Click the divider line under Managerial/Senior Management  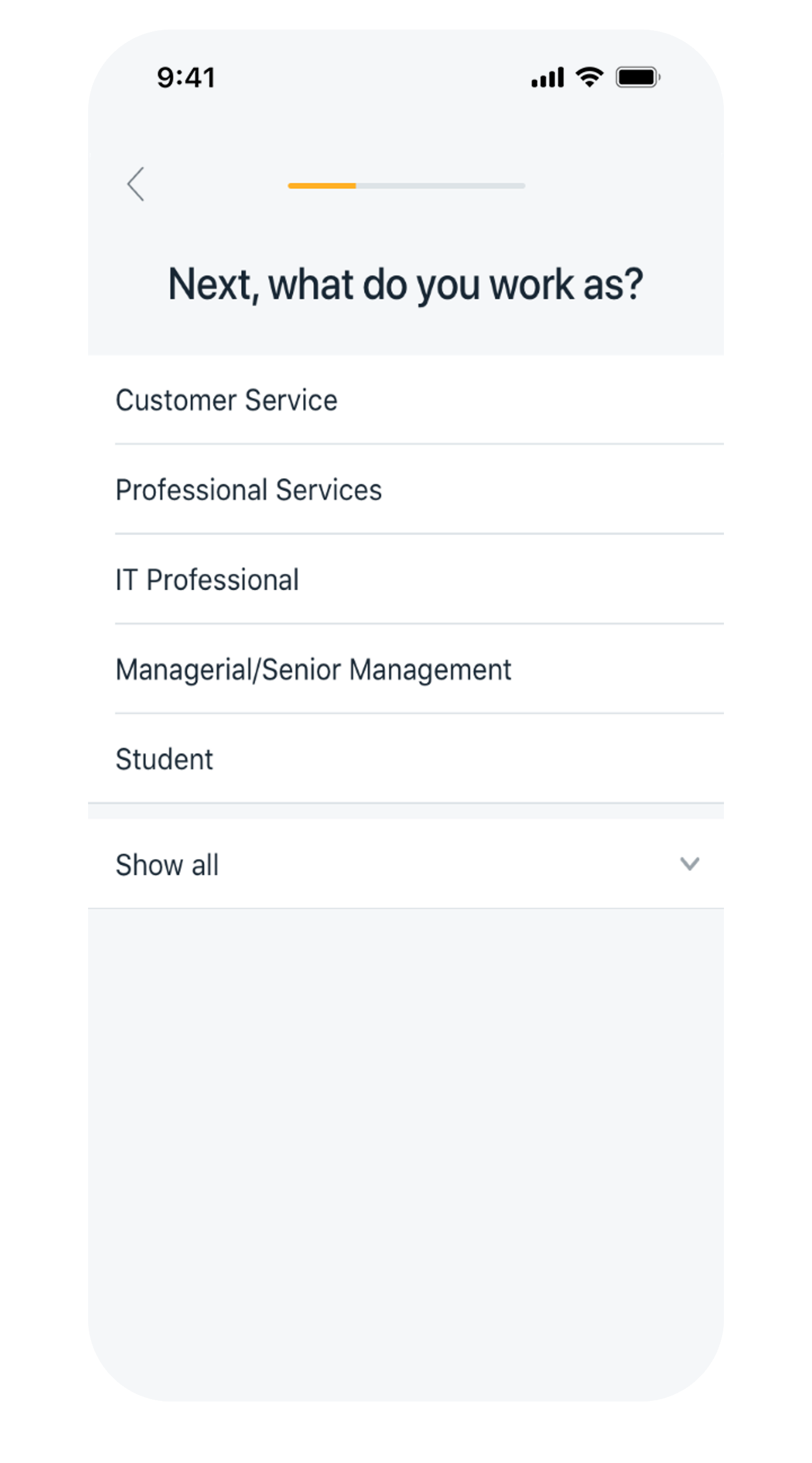click(419, 714)
